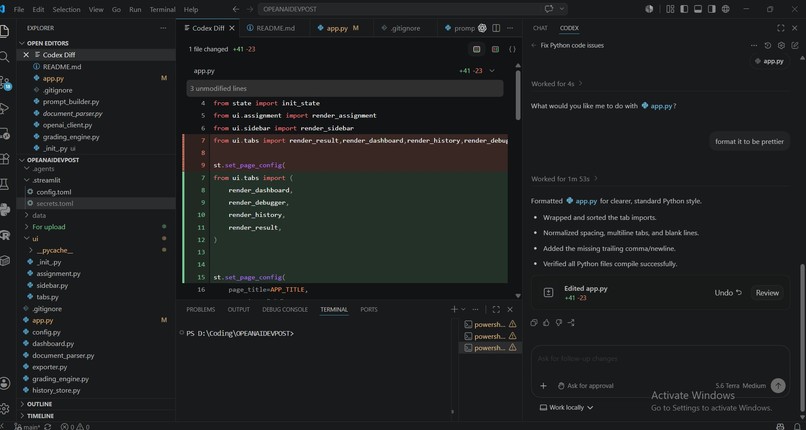
Task: Open the Work locally dropdown
Action: pyautogui.click(x=566, y=407)
